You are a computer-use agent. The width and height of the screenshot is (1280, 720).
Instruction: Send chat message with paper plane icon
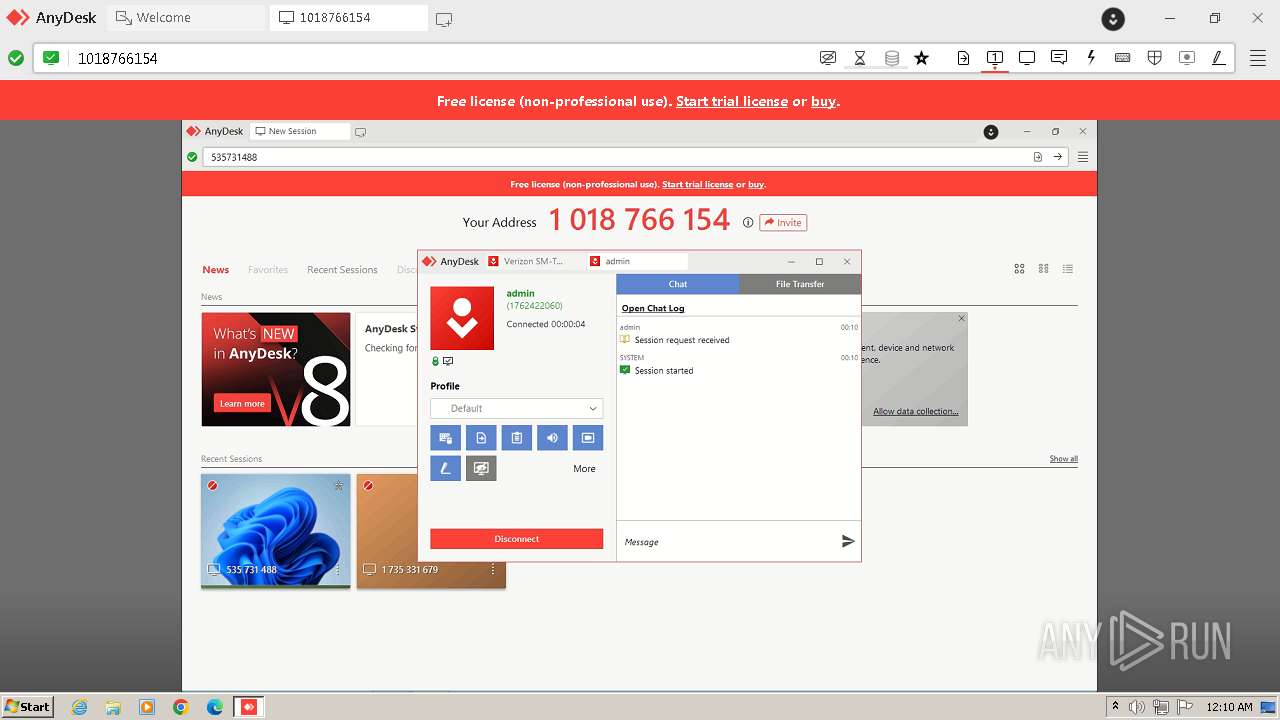[x=848, y=541]
